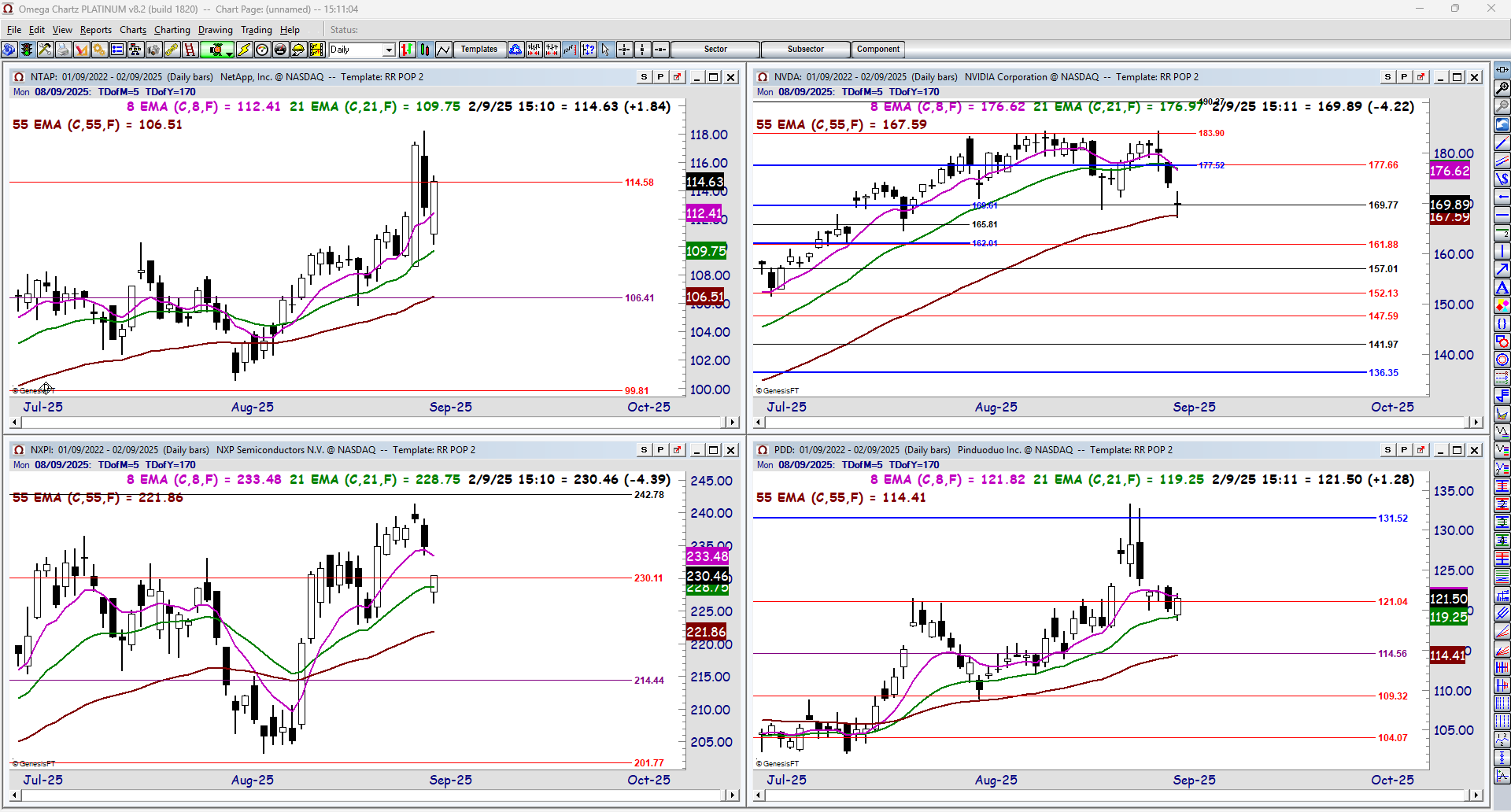Toggle the S button on NVDA chart

(x=1387, y=77)
